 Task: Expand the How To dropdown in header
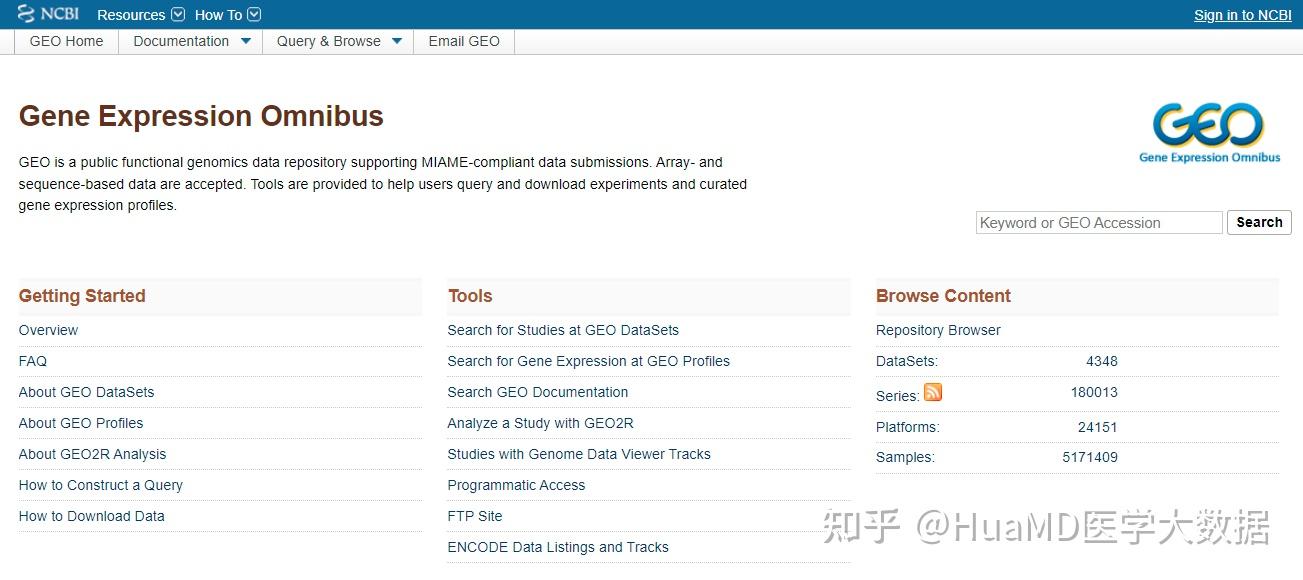[x=228, y=15]
